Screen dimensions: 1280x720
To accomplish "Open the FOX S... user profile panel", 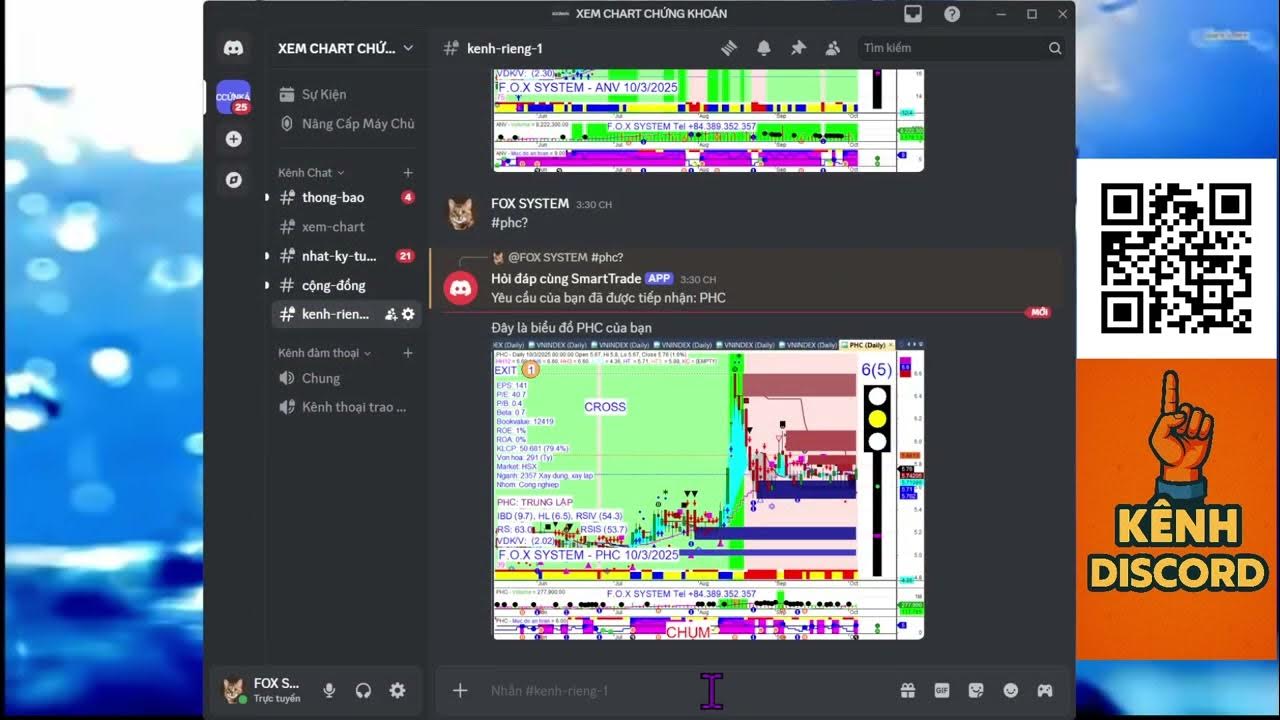I will [x=263, y=690].
